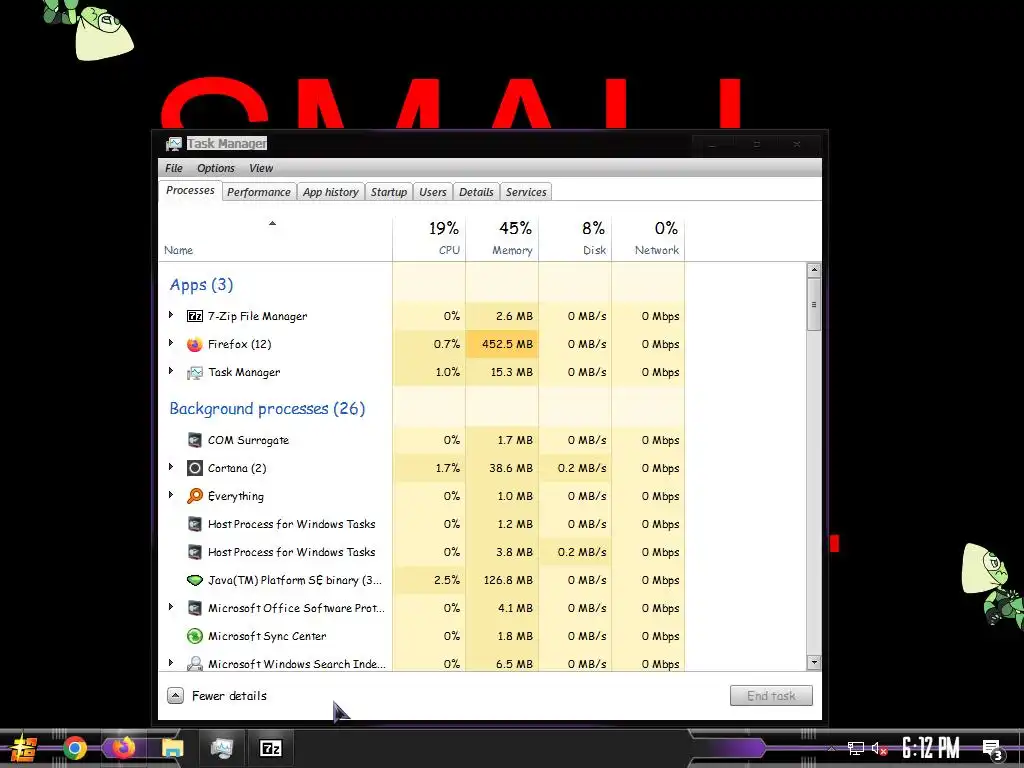Screen dimensions: 1024x768
Task: Click the scrollbar down arrow
Action: (814, 662)
